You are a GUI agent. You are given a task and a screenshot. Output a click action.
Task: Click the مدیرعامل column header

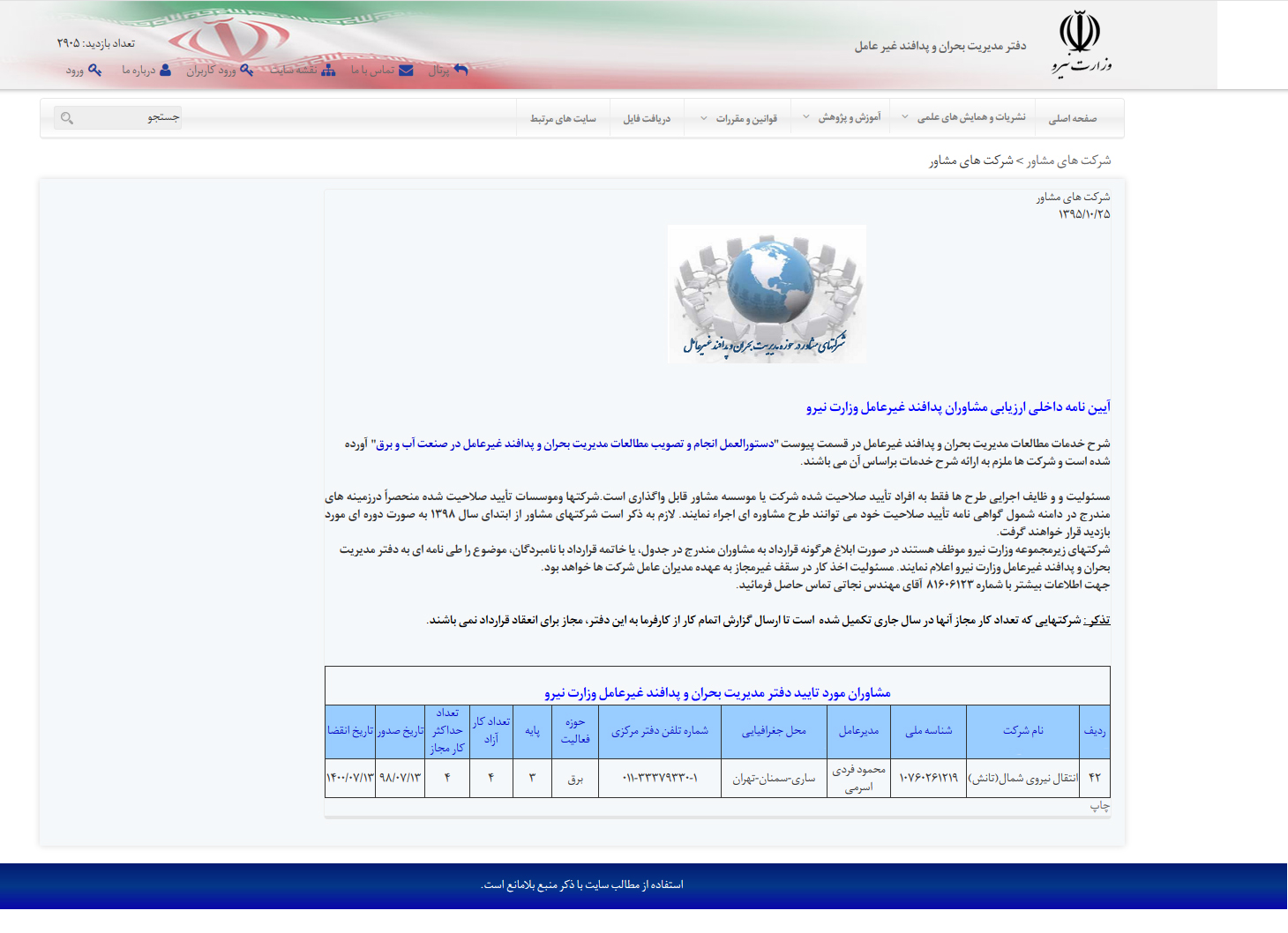(859, 731)
